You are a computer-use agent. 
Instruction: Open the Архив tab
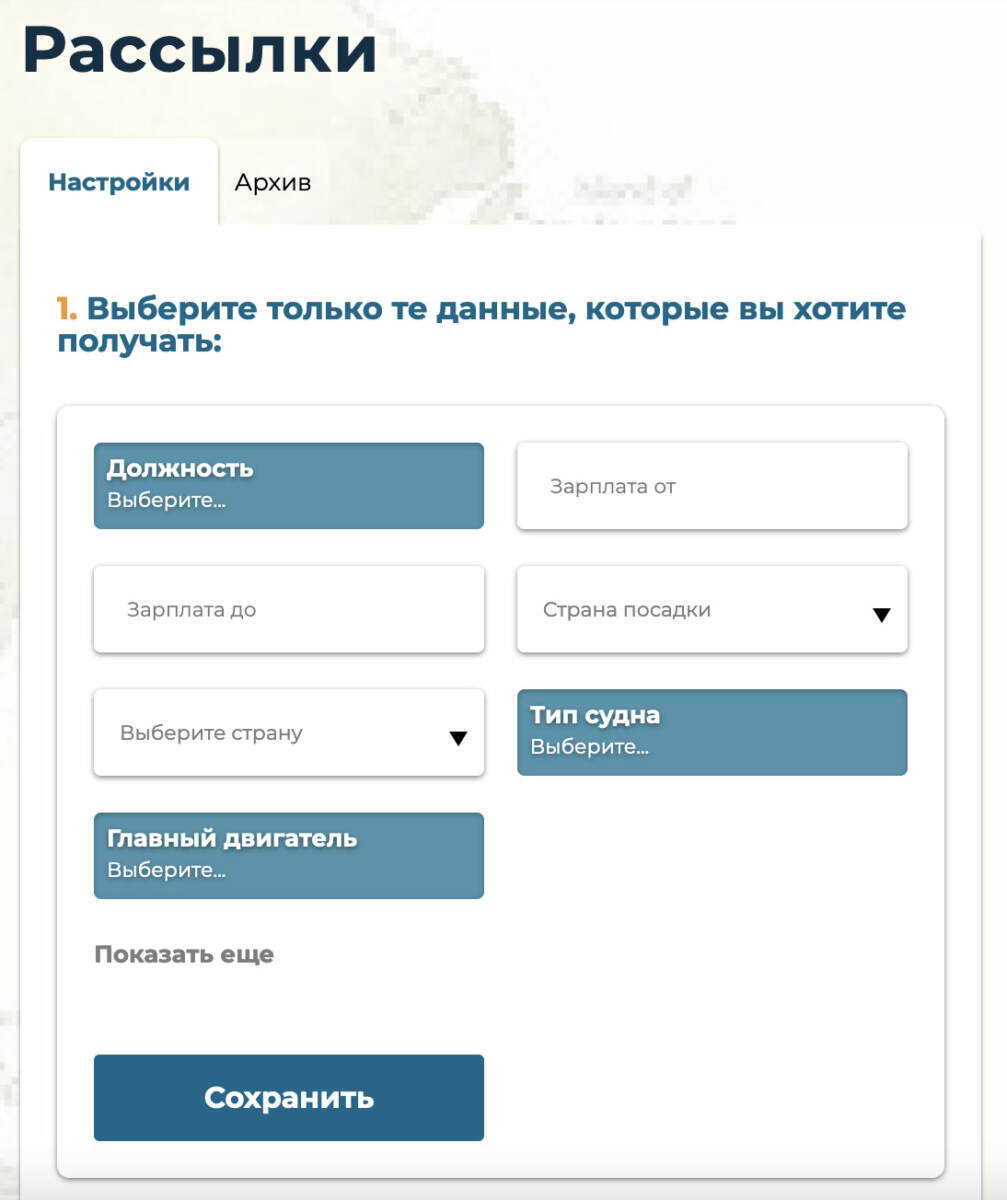tap(273, 183)
